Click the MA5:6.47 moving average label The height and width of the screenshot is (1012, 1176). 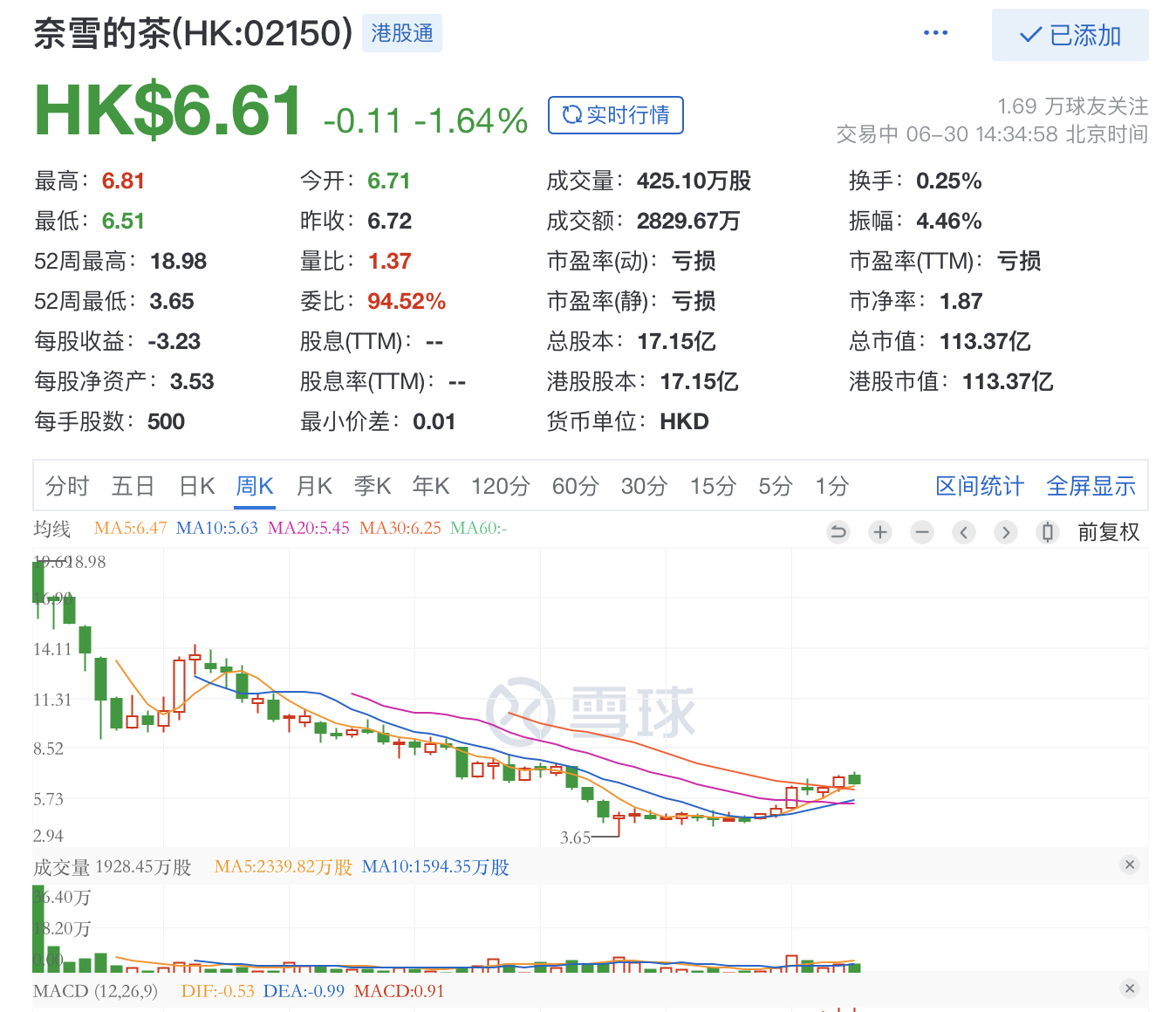pos(130,528)
